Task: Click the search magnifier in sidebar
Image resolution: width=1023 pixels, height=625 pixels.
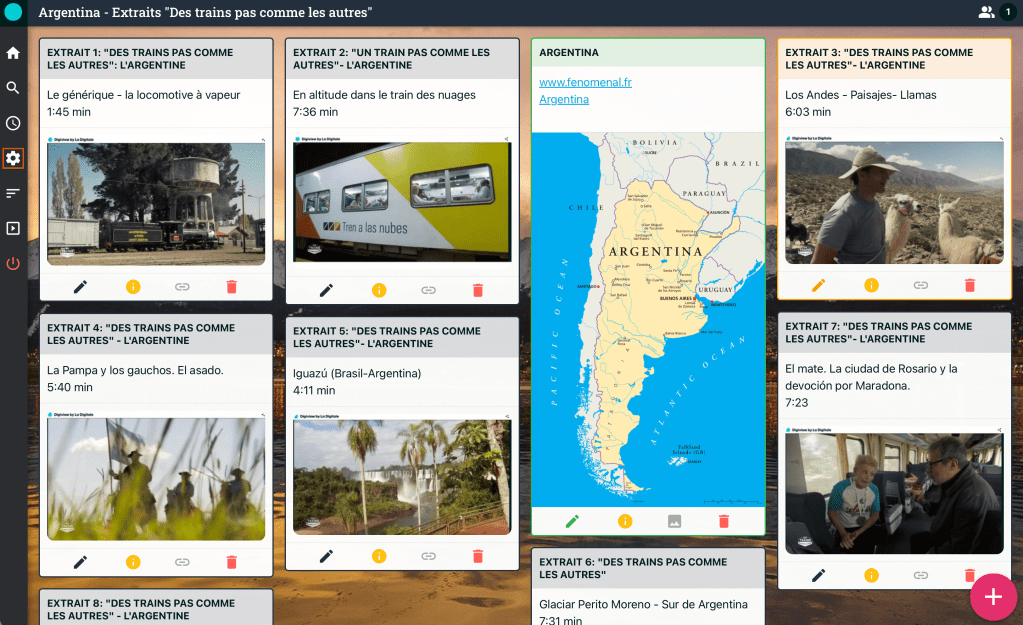Action: (13, 88)
